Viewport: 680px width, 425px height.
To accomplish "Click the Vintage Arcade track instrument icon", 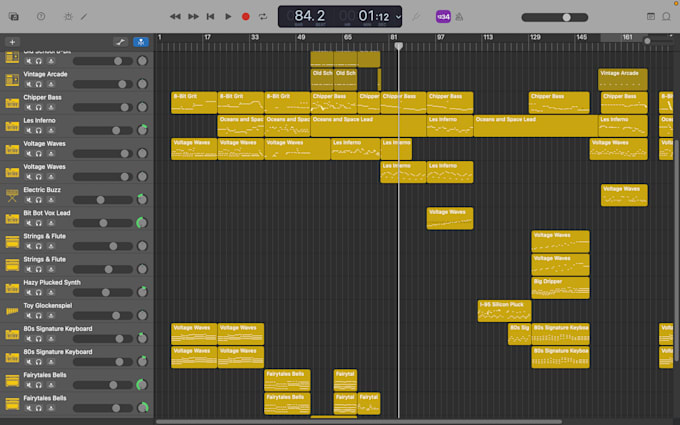I will 12,80.
